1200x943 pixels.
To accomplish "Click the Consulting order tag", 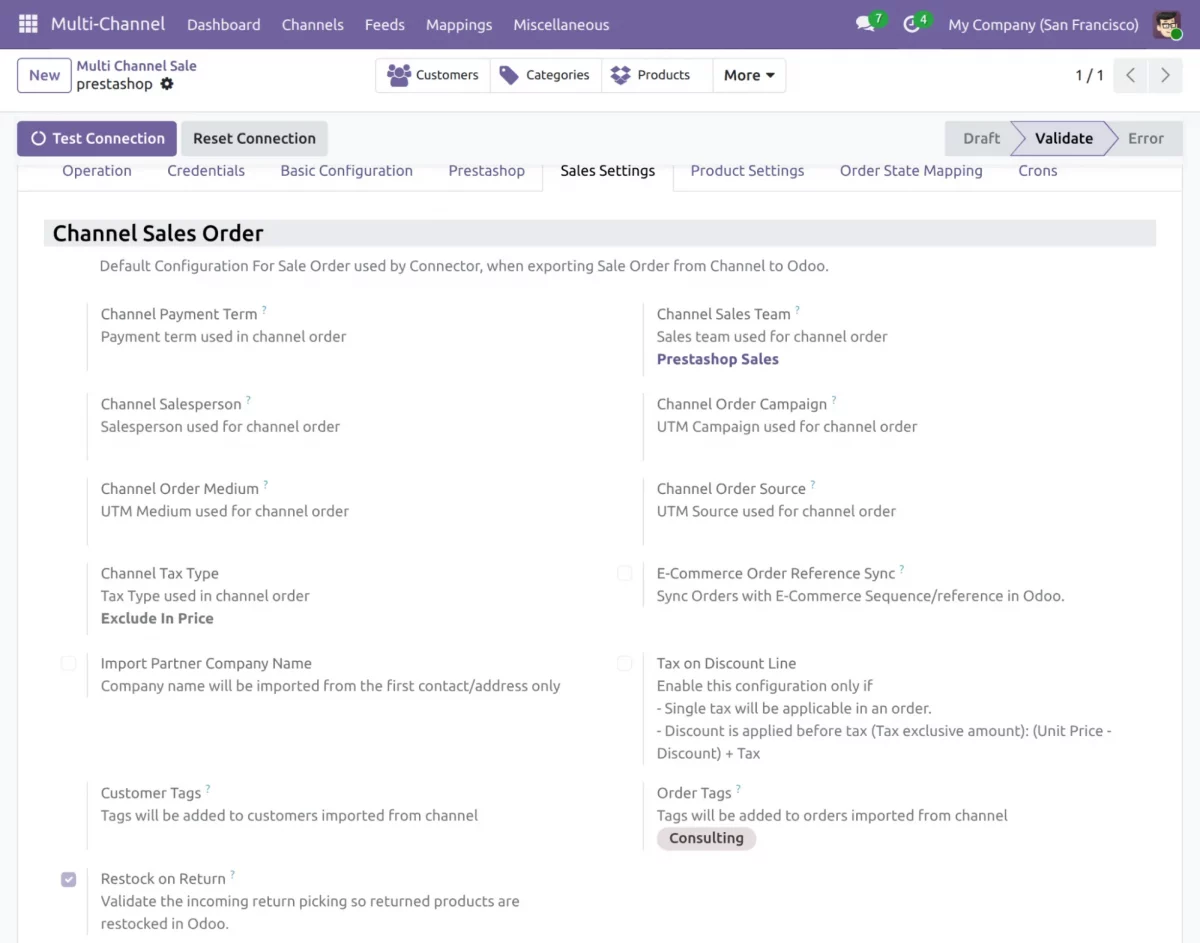I will pyautogui.click(x=706, y=838).
